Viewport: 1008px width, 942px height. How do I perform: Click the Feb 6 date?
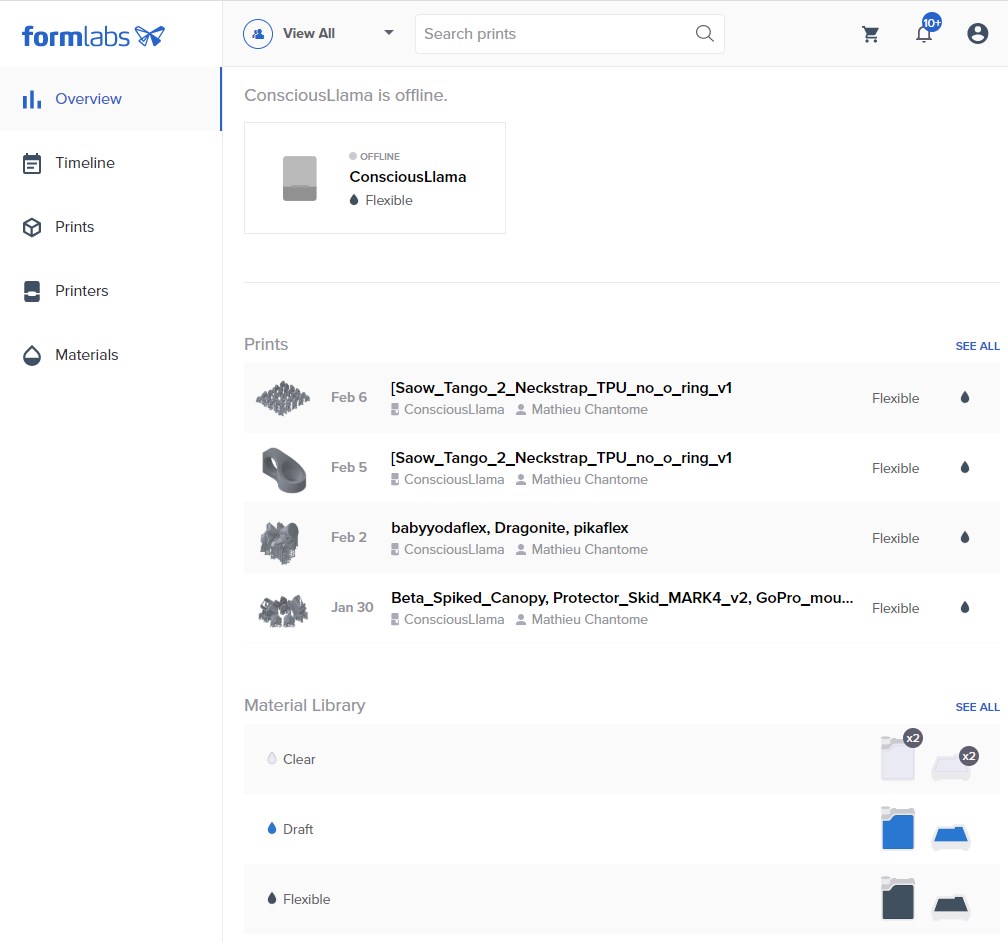[348, 397]
